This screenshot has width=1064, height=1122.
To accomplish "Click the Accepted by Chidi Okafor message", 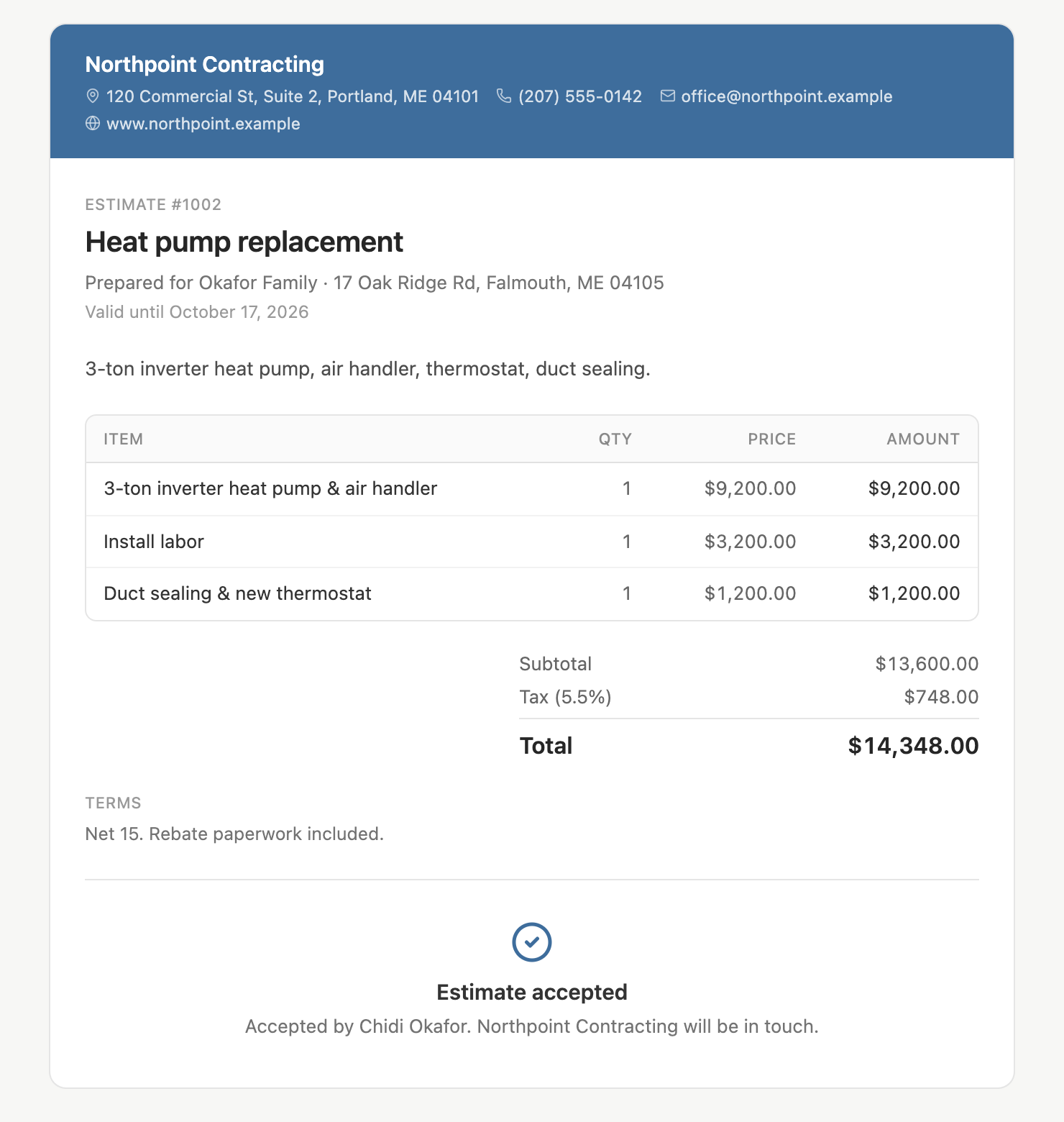I will coord(532,1026).
